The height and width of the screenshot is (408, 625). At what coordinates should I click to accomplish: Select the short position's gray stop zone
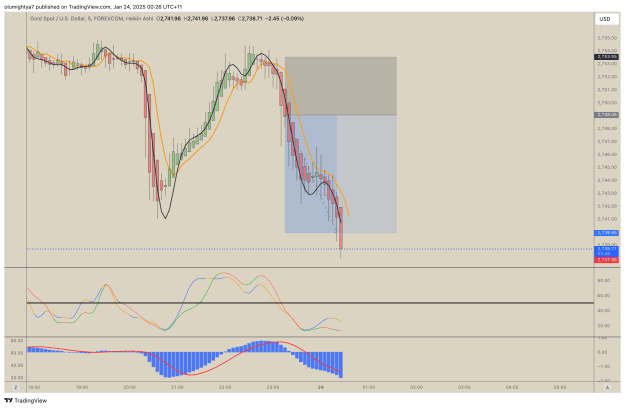pyautogui.click(x=341, y=86)
